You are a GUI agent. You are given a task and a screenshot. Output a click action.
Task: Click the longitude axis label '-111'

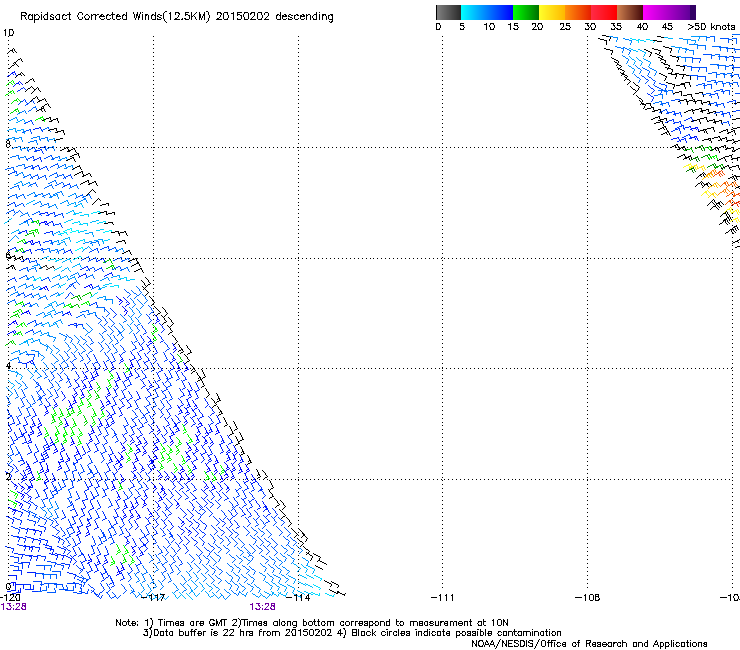click(x=443, y=598)
